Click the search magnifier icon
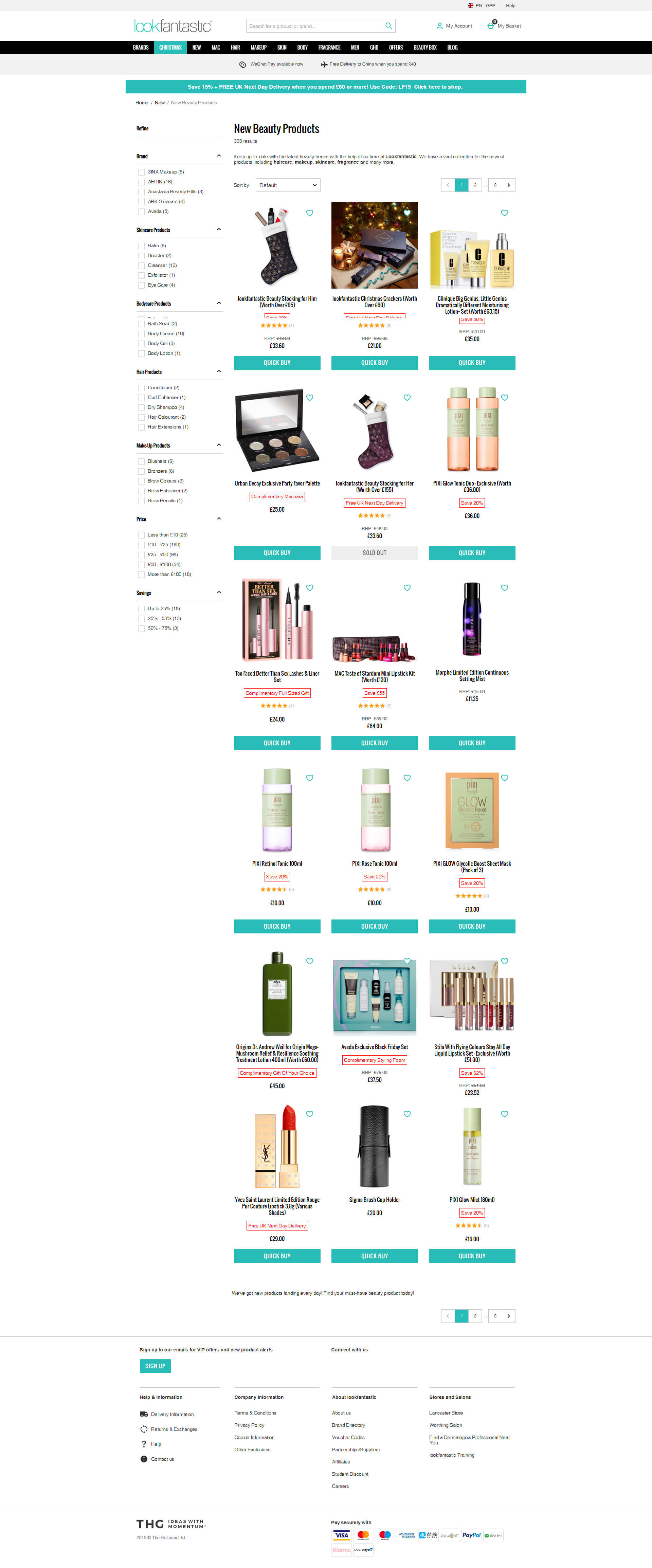The width and height of the screenshot is (652, 1568). pos(388,25)
